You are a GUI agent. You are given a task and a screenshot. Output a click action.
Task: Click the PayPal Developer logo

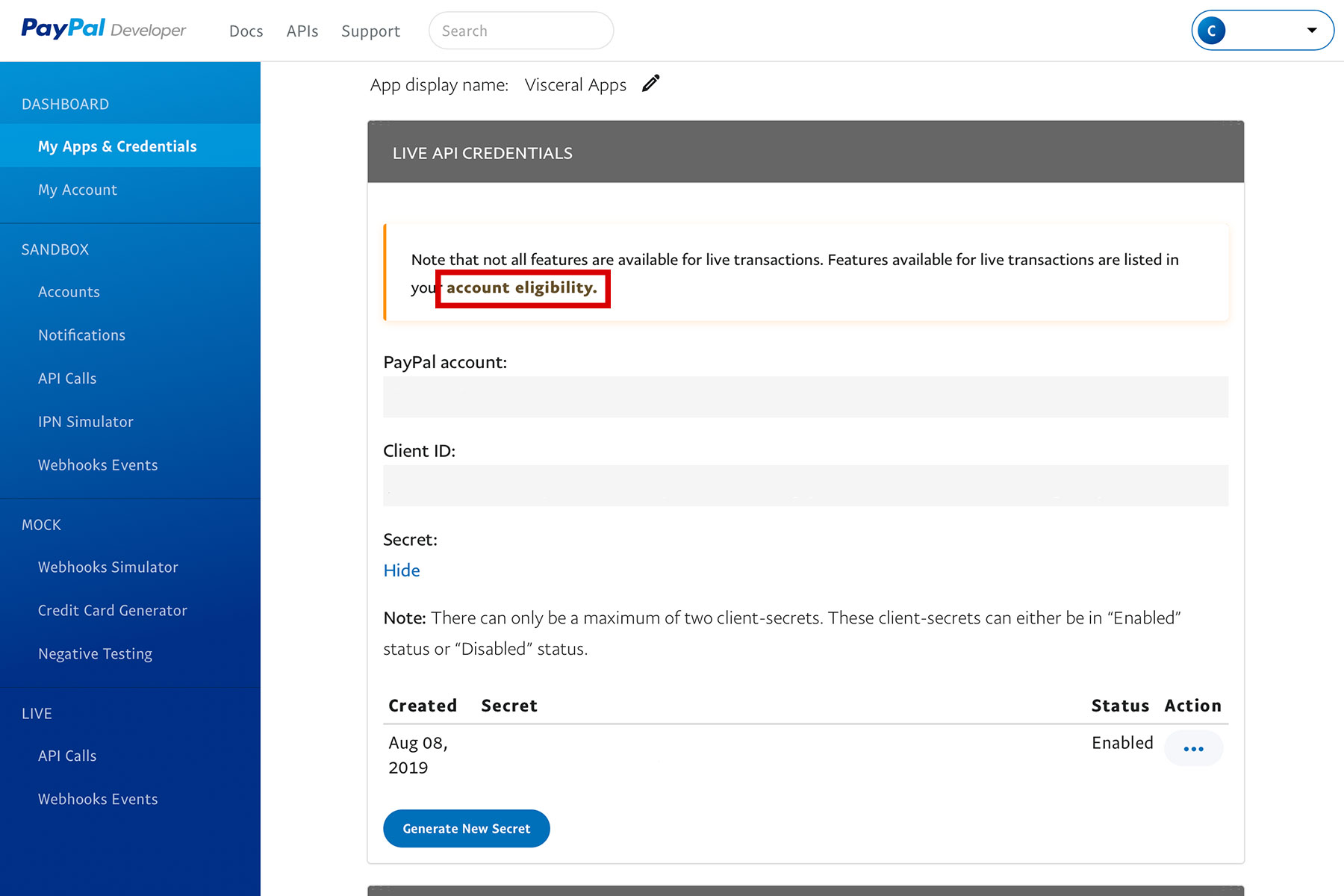[104, 29]
